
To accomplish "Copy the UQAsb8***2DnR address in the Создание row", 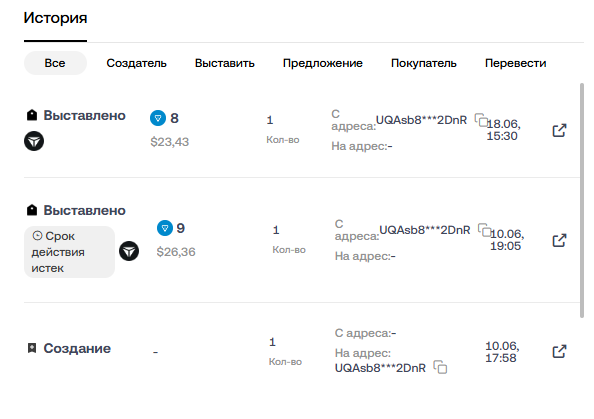I will 440,367.
